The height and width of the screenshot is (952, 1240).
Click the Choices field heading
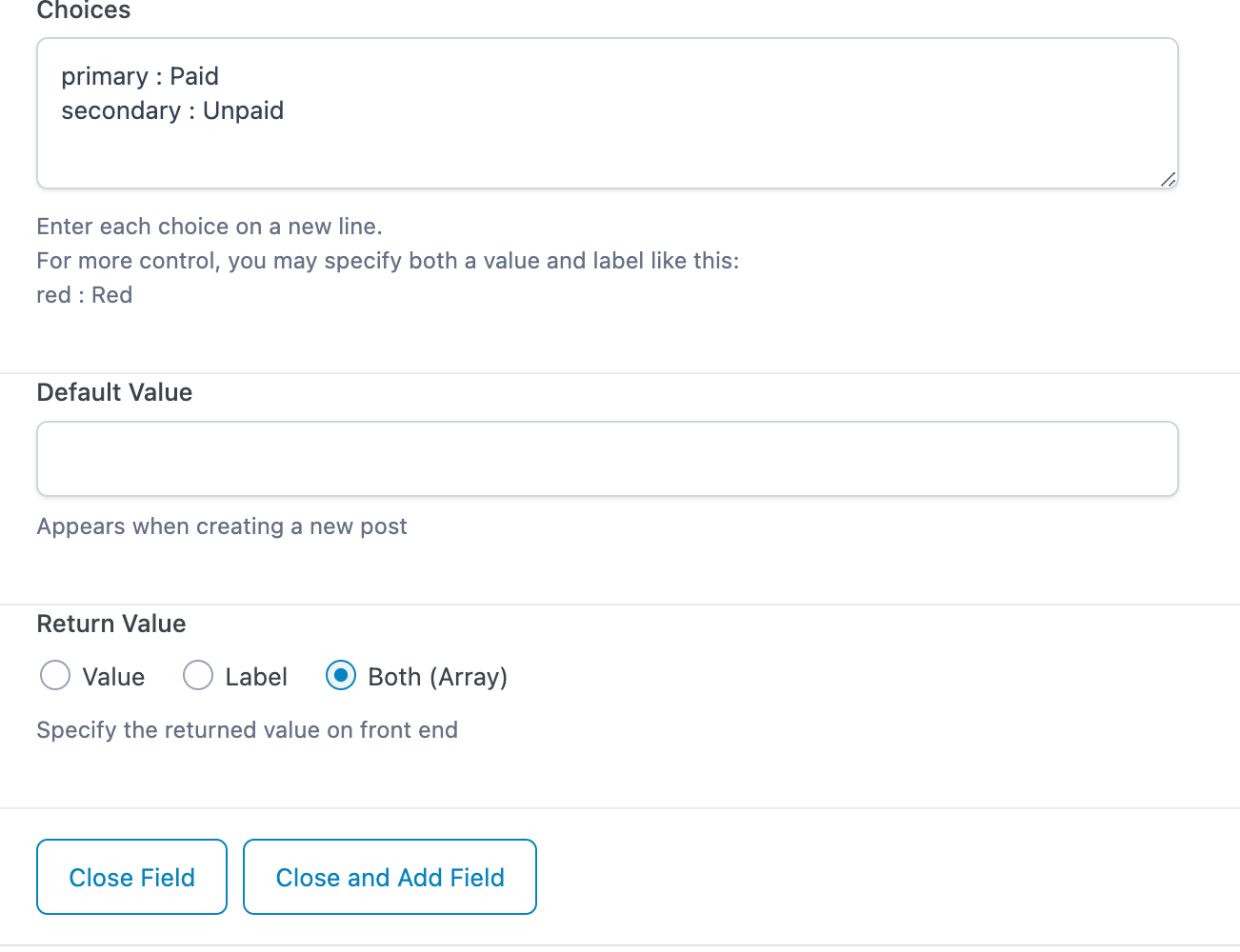click(x=84, y=11)
